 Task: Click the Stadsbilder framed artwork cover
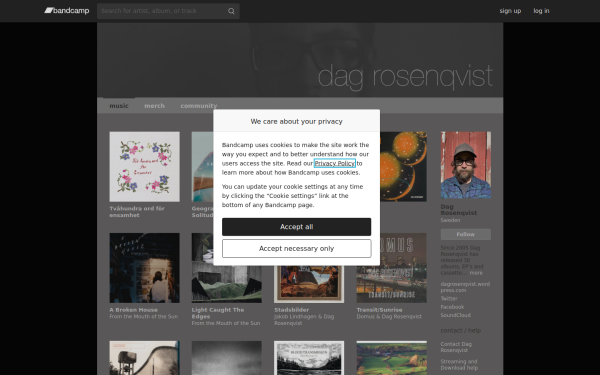coord(309,284)
